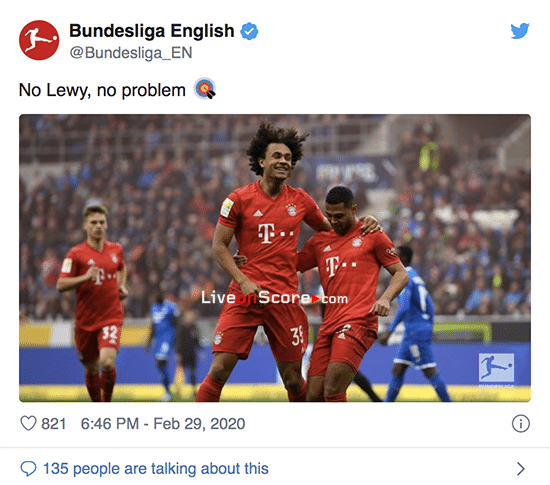Expand conversation with right chevron arrow
550x485 pixels.
521,469
